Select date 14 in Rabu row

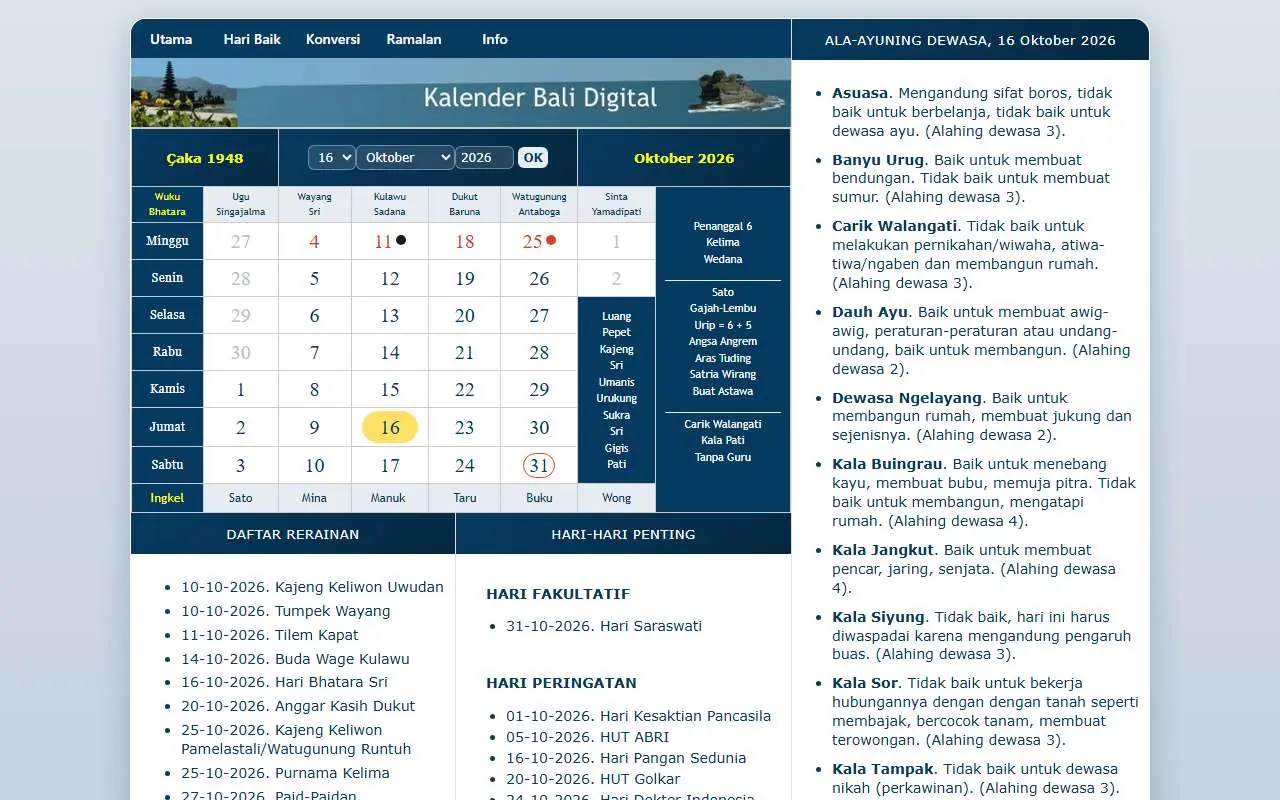(390, 352)
